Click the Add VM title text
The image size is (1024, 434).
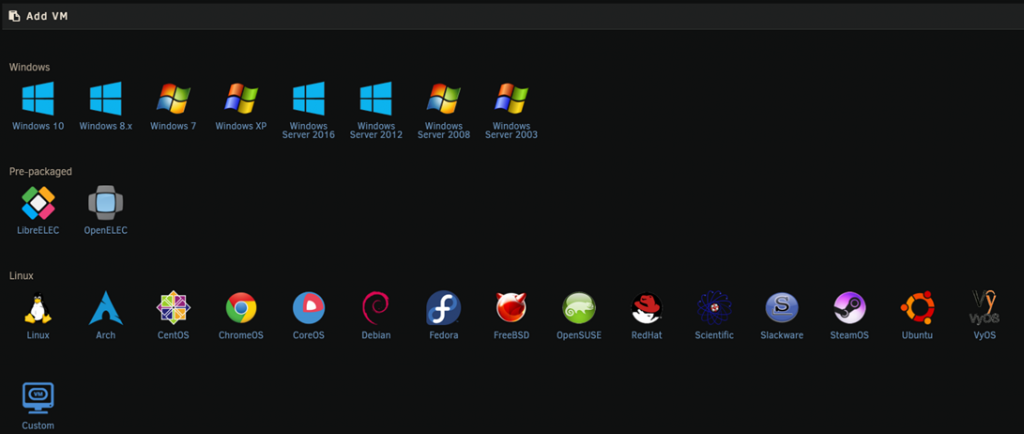pyautogui.click(x=47, y=16)
